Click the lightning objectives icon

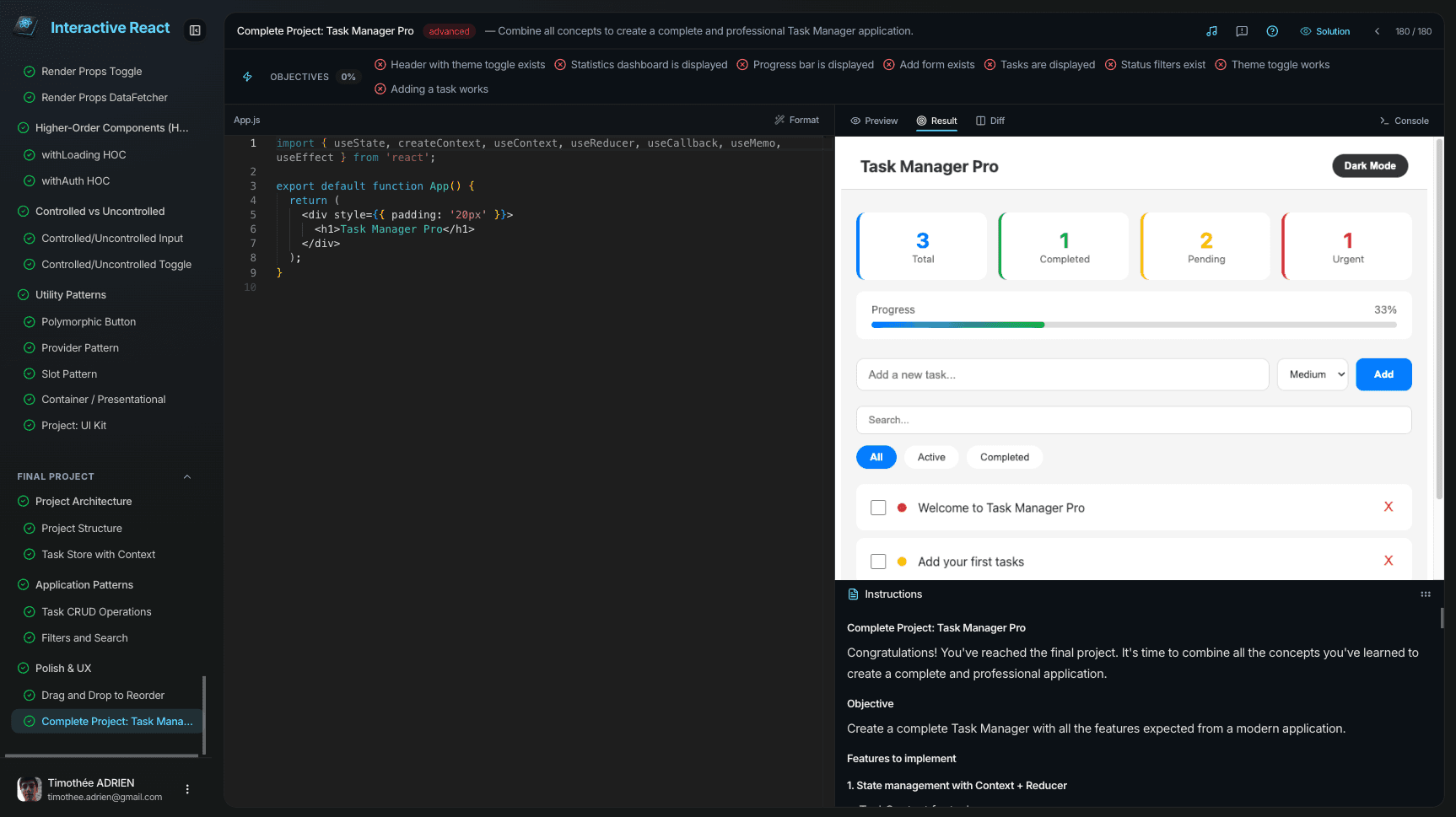pos(247,76)
